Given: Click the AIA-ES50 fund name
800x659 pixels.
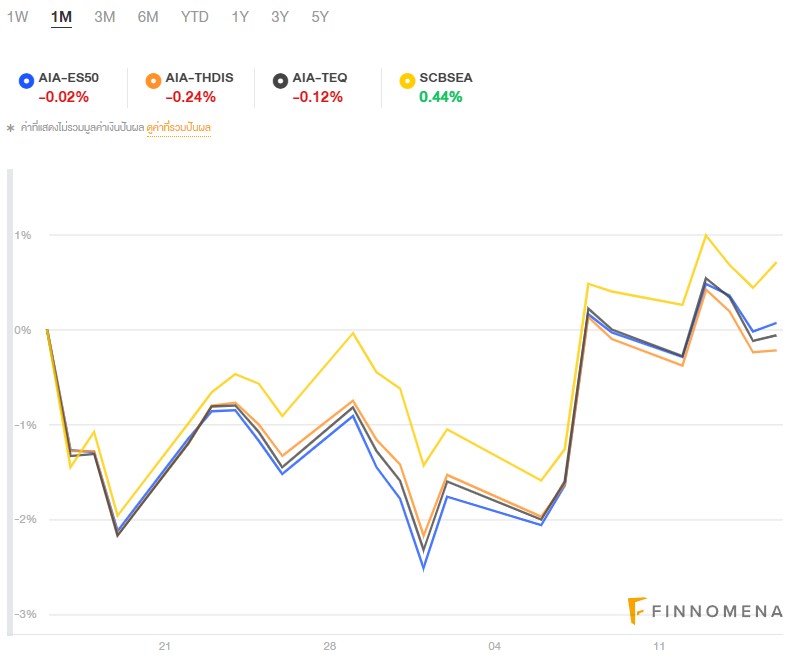Looking at the screenshot, I should (x=68, y=78).
